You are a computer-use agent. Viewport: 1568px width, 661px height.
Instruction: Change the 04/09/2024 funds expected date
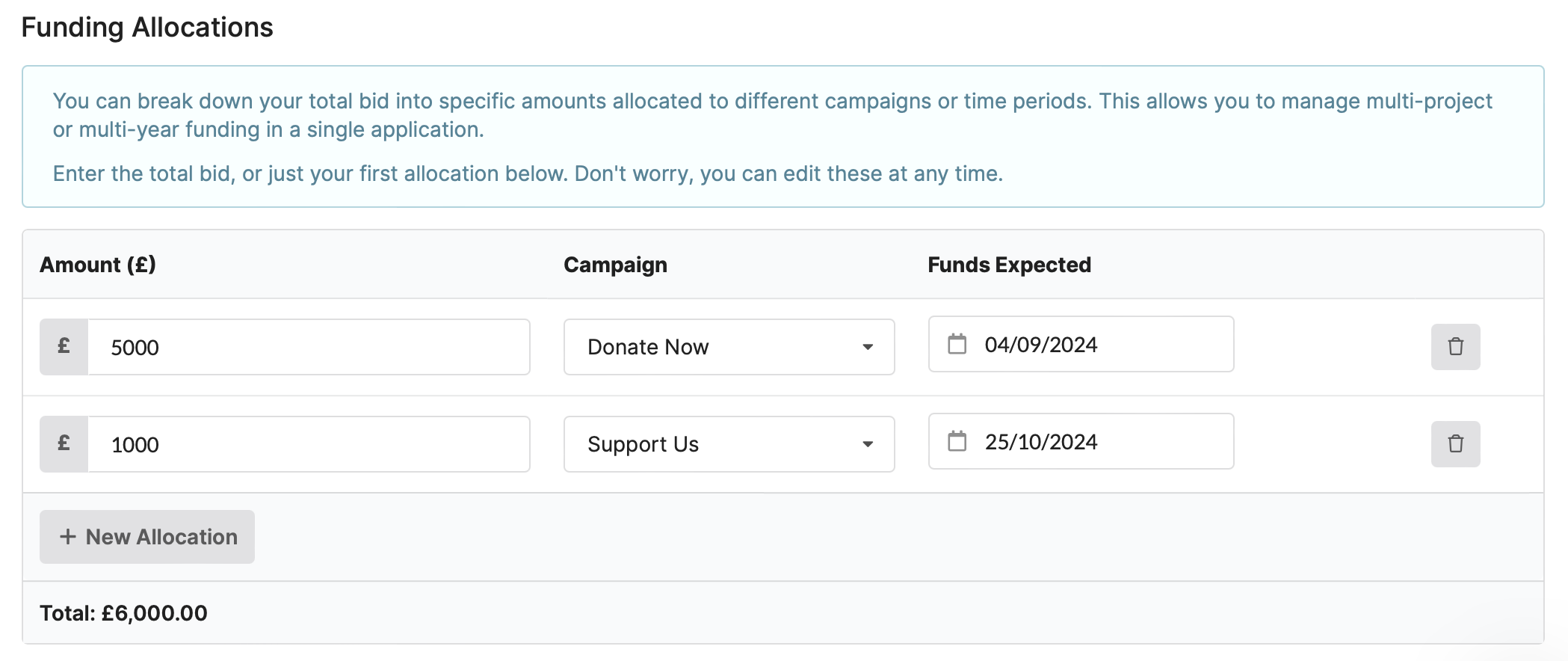(1081, 344)
